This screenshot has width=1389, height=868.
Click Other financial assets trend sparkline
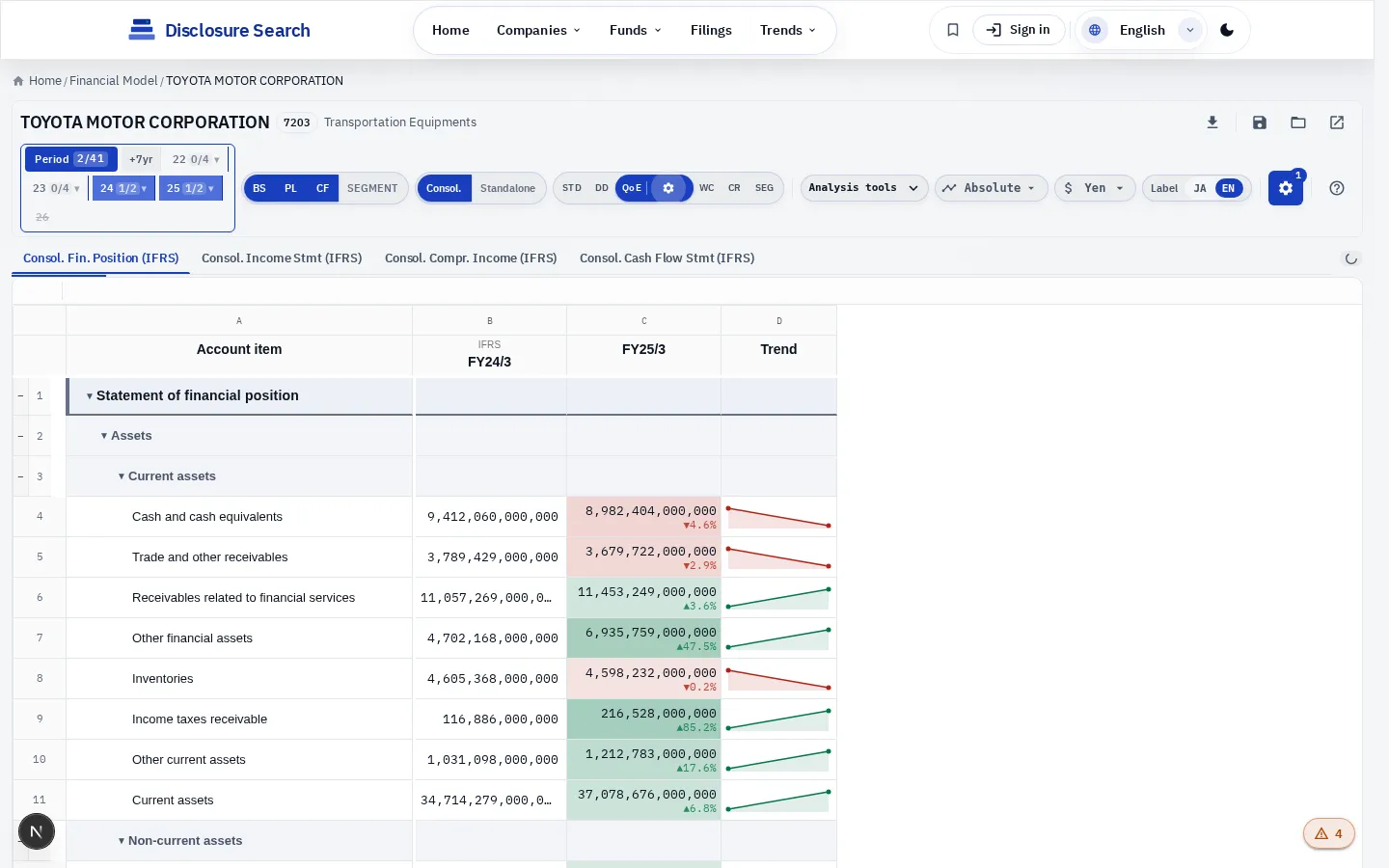pyautogui.click(x=778, y=638)
